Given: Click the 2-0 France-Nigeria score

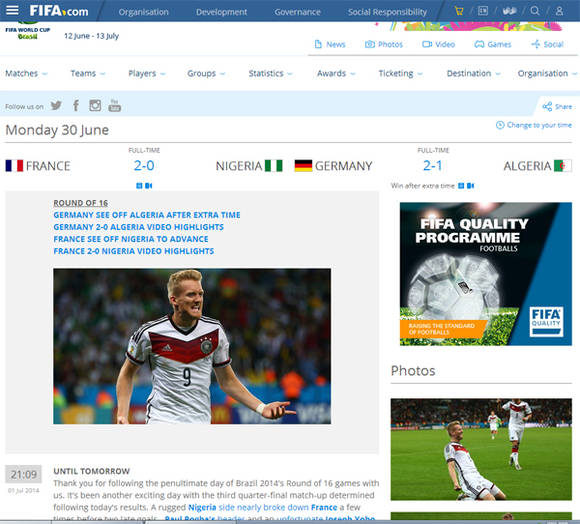Looking at the screenshot, I should coord(144,166).
